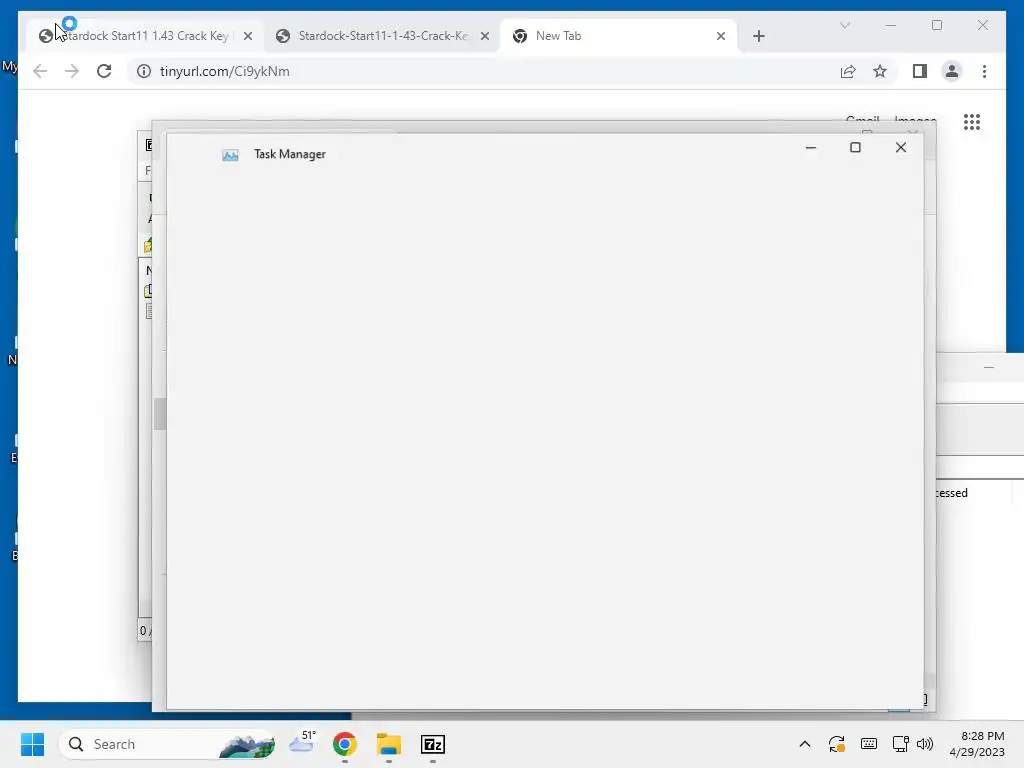Click the sync update tray icon
Screen dimensions: 1024x768
tap(837, 744)
